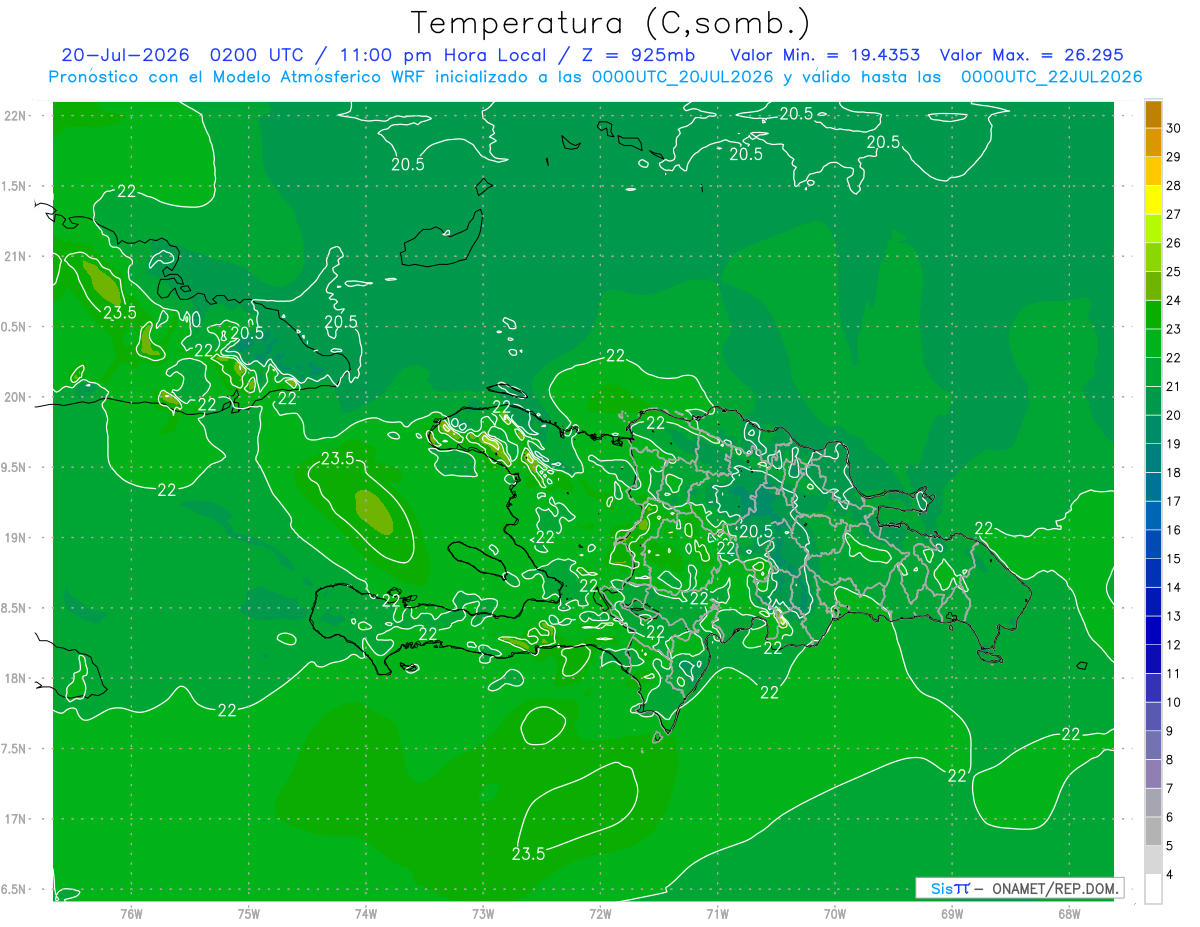The height and width of the screenshot is (927, 1200).
Task: Pick the yellow swatch between 27 and 28
Action: (1153, 200)
